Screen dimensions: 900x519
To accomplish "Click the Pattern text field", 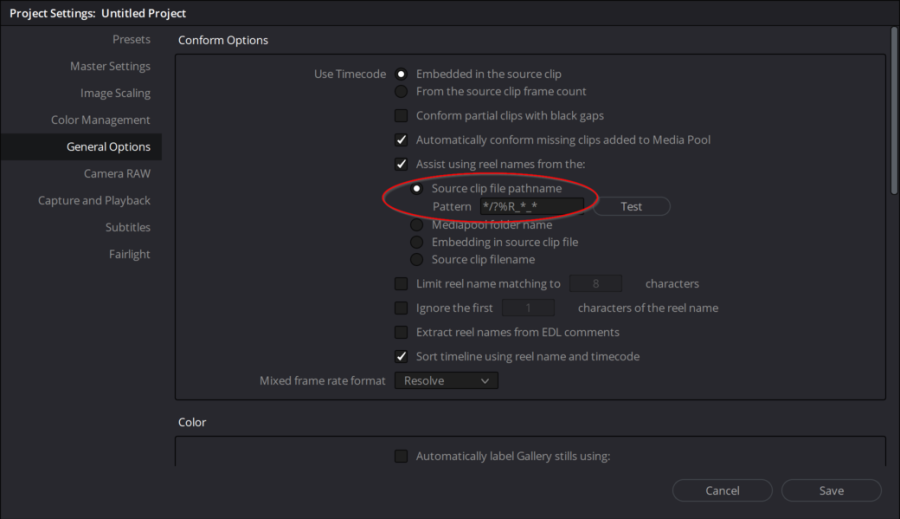I will 531,207.
